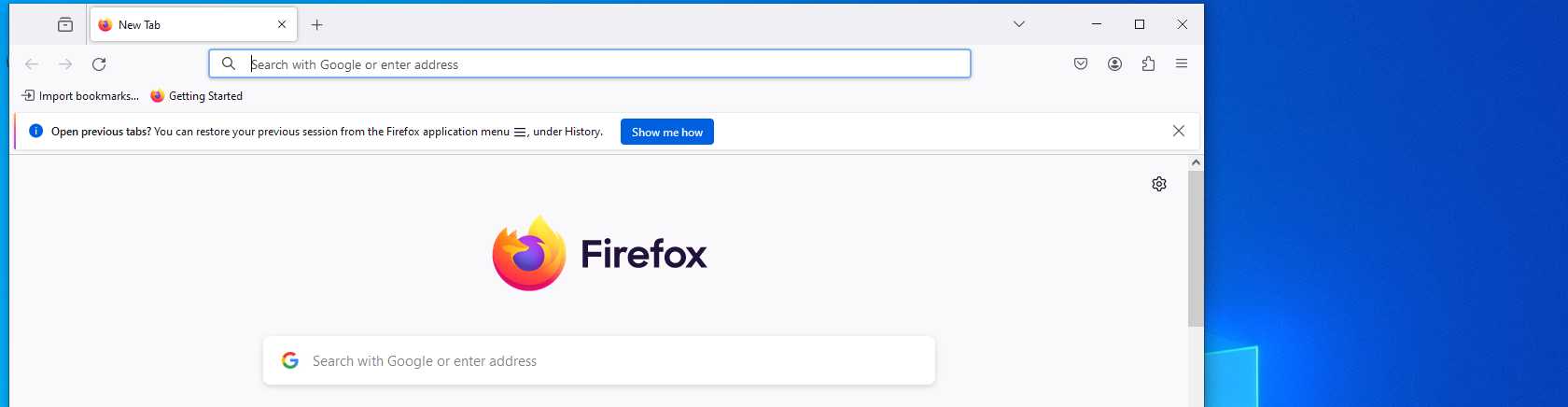Open Save to Pocket icon
The width and height of the screenshot is (1568, 407).
click(1081, 64)
